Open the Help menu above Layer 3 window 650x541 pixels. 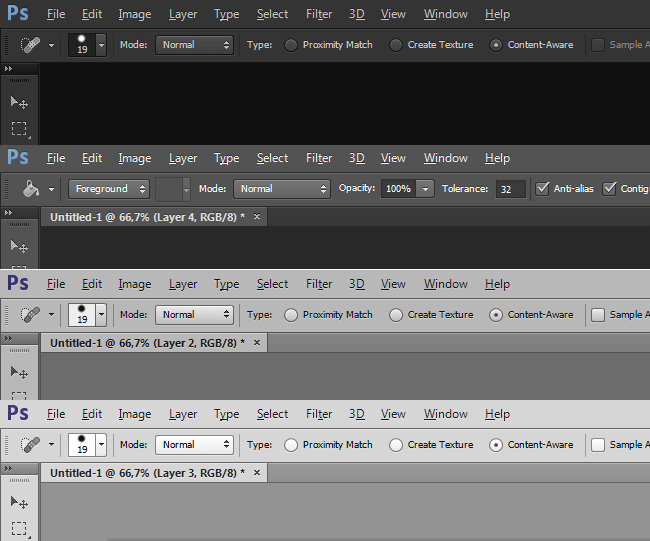497,414
